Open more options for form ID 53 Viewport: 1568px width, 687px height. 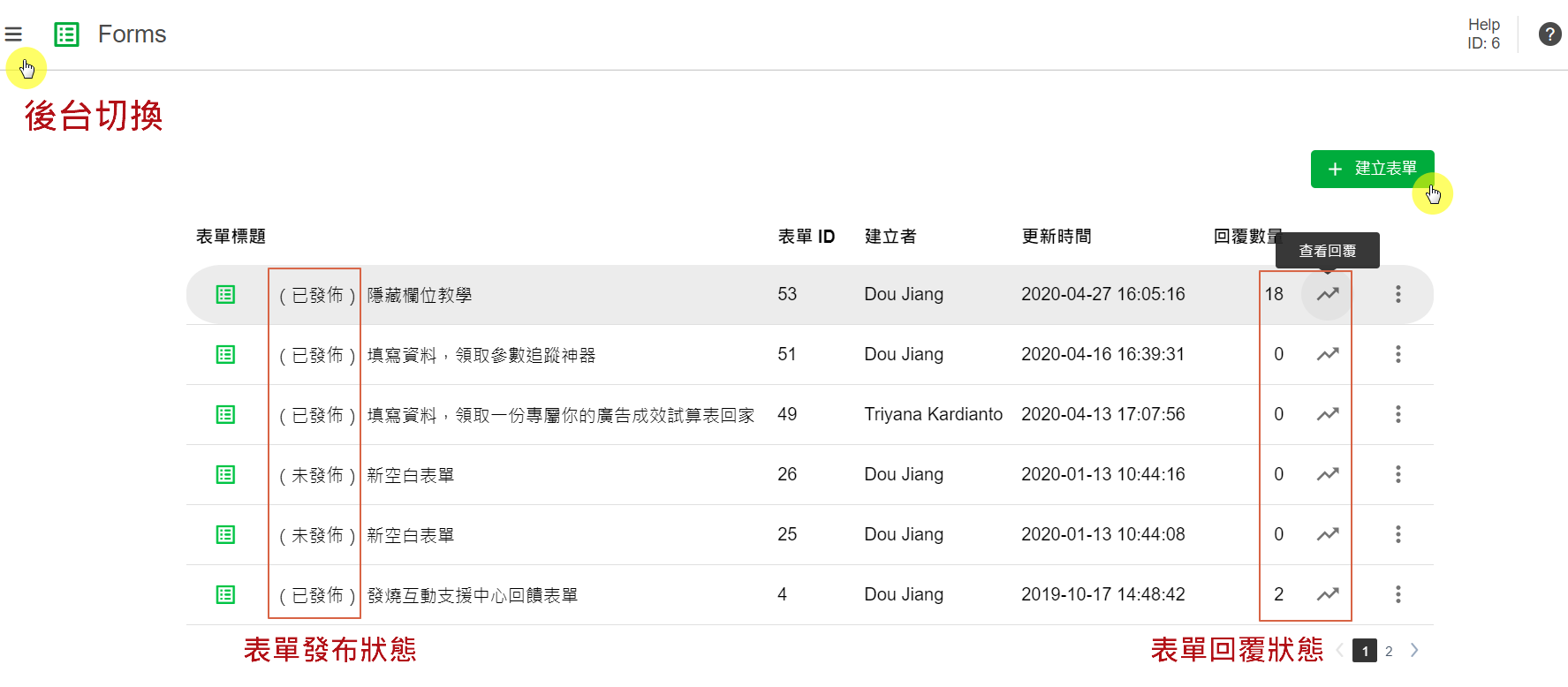(x=1398, y=294)
